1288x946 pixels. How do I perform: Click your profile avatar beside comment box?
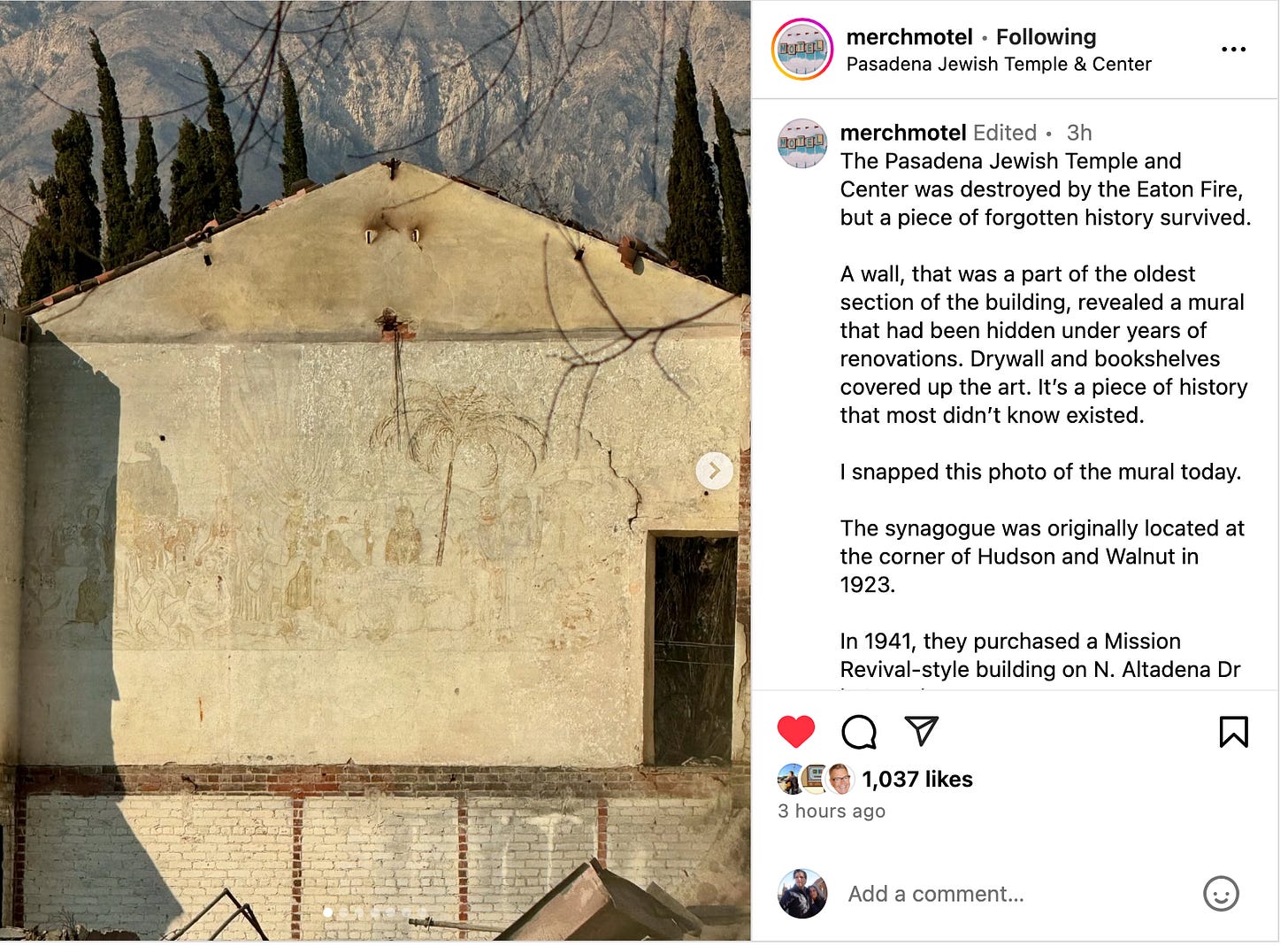[802, 893]
